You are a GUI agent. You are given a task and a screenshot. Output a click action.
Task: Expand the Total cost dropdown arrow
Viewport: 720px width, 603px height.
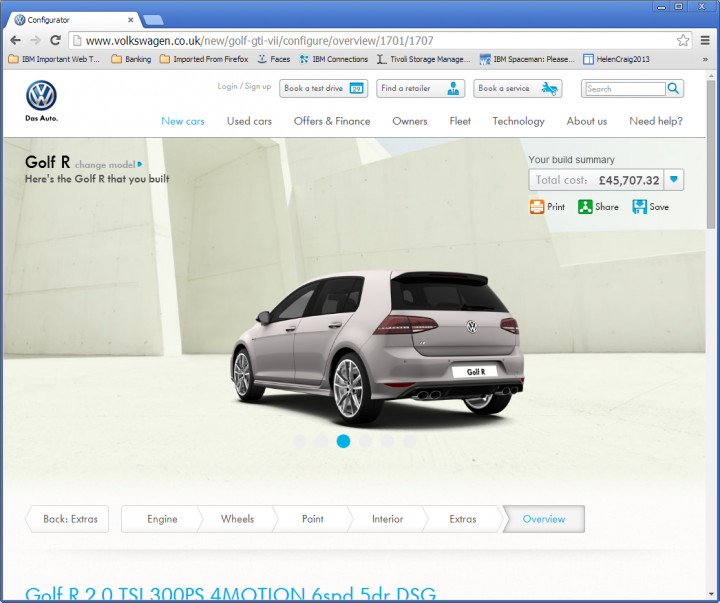click(674, 179)
